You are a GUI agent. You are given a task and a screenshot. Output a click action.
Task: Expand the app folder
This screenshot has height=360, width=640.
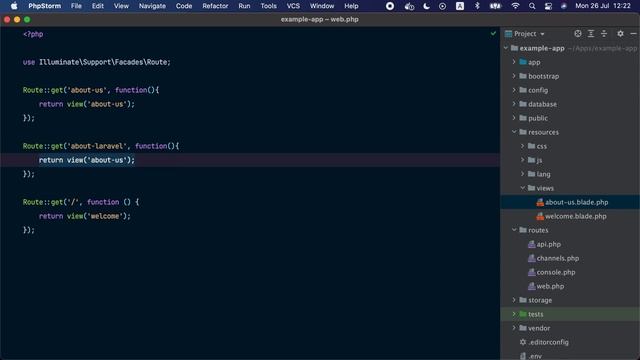[514, 62]
